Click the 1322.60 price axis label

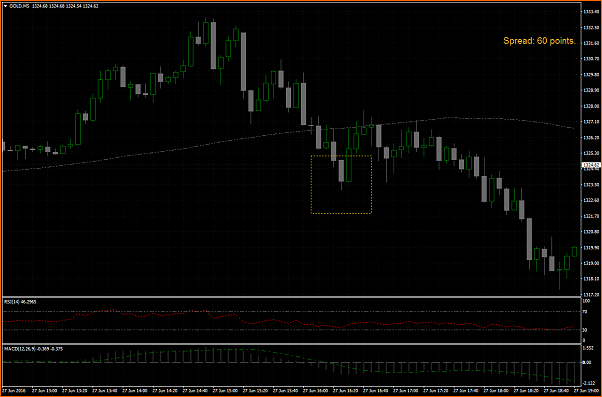(591, 200)
